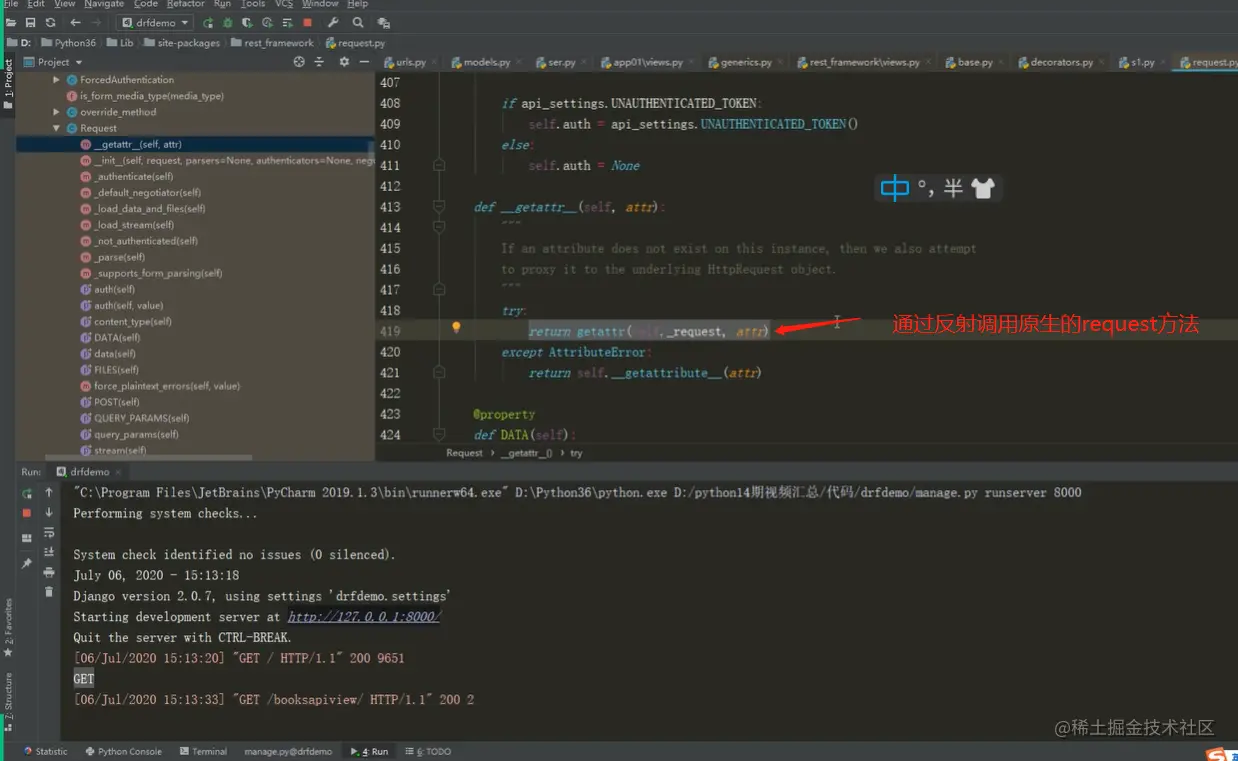Click the rest_framework breadcrumb folder
The width and height of the screenshot is (1238, 761).
point(272,43)
